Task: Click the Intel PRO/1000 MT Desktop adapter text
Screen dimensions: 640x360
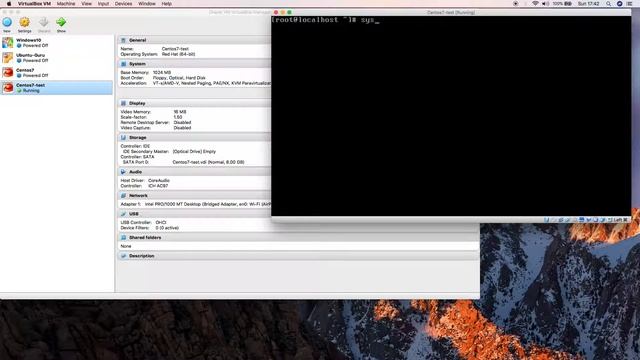Action: click(x=208, y=204)
